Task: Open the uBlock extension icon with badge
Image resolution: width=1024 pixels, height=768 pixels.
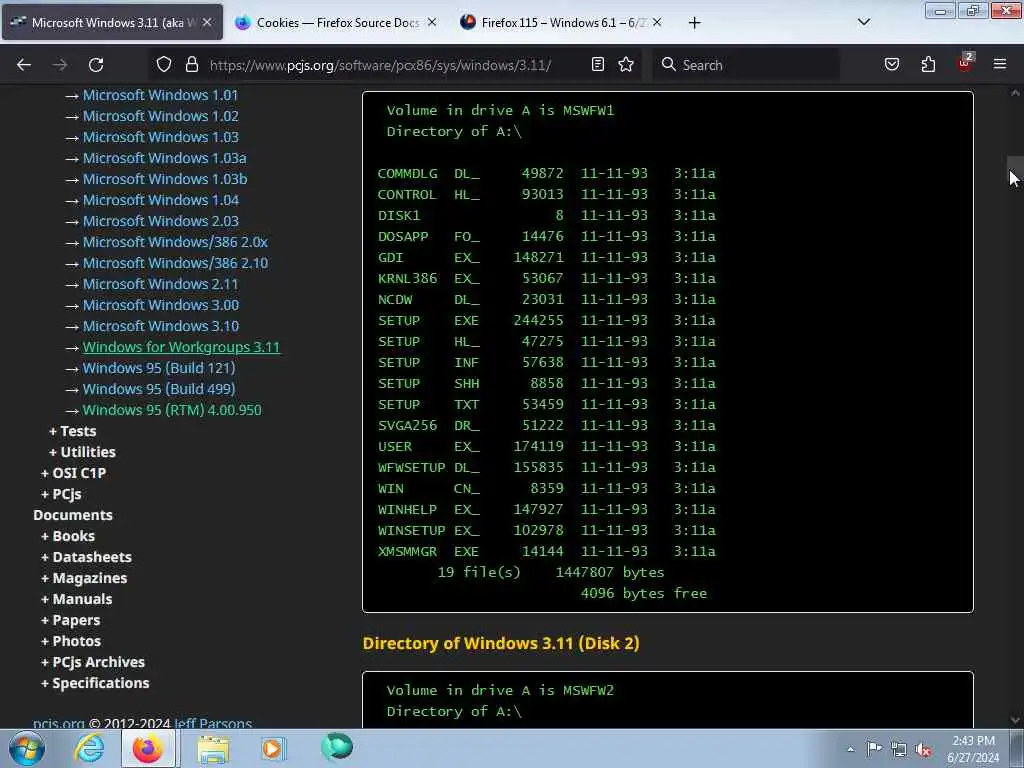Action: pos(965,63)
